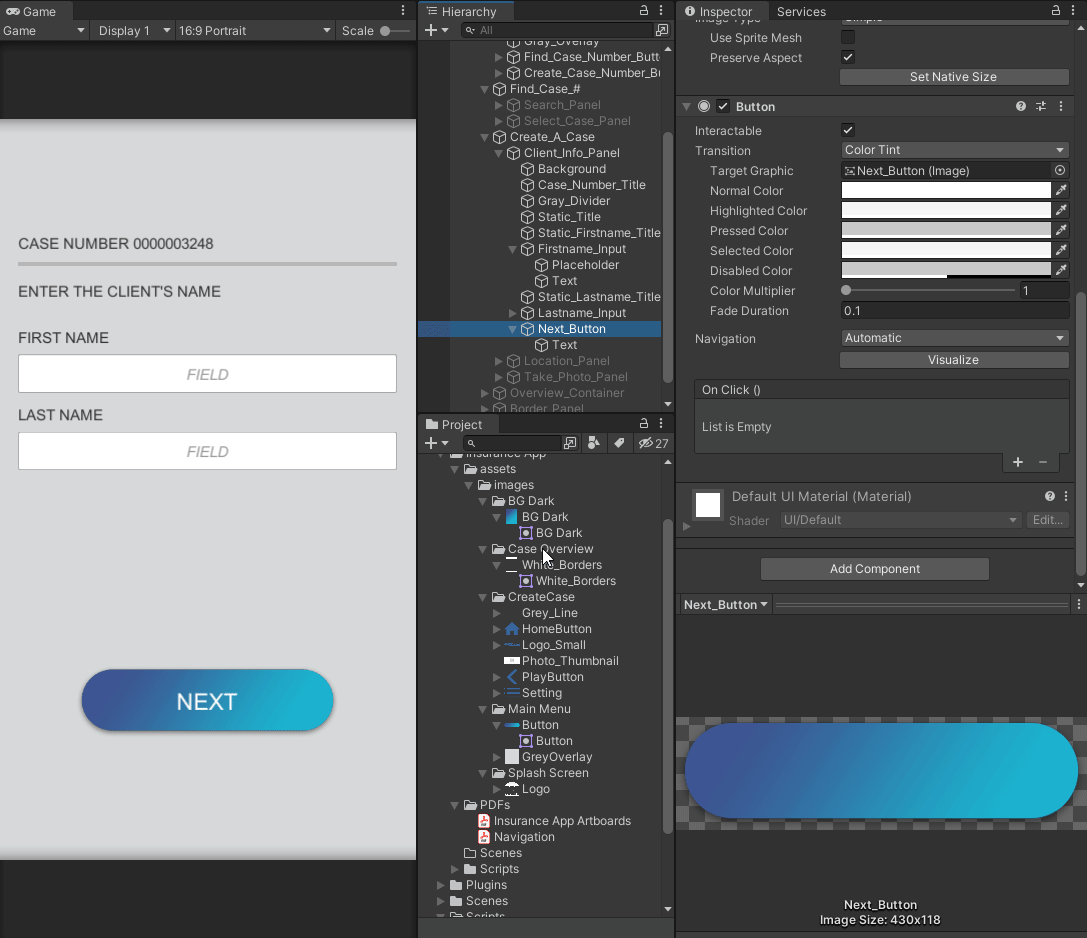Click the Game view Scale slider

coord(394,31)
